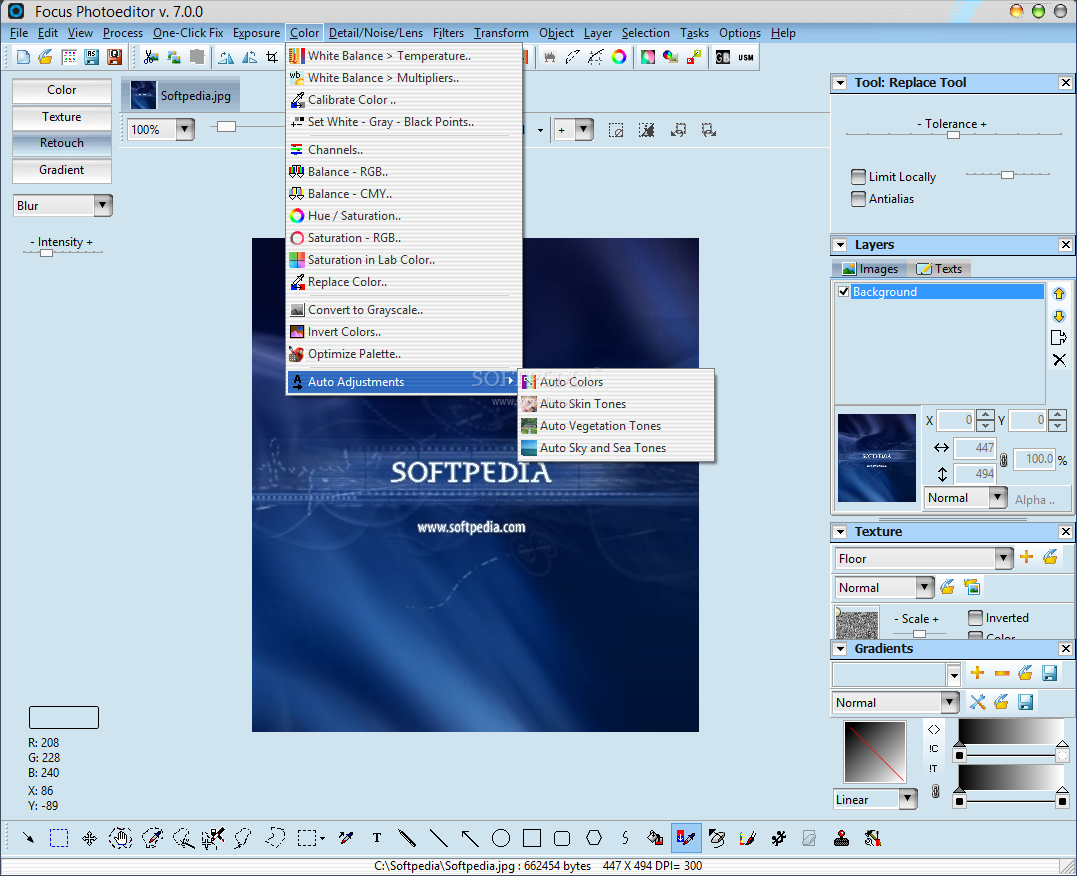This screenshot has width=1077, height=876.
Task: Select the hand pan tool
Action: point(121,838)
